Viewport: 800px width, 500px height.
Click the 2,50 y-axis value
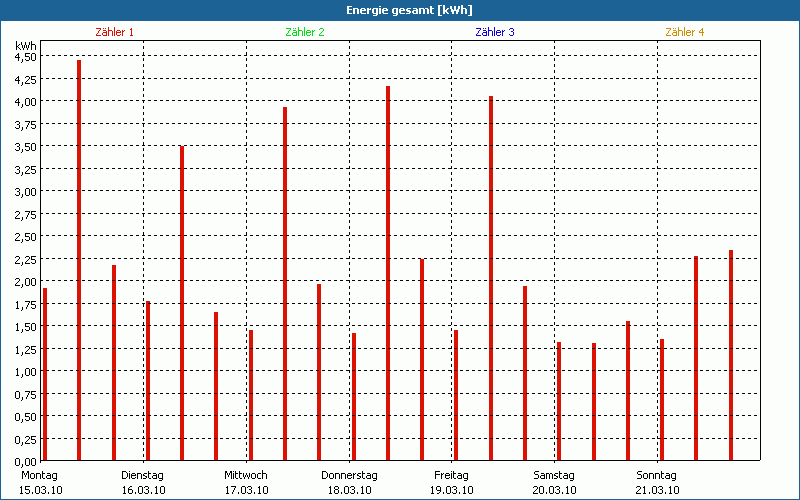[x=26, y=237]
